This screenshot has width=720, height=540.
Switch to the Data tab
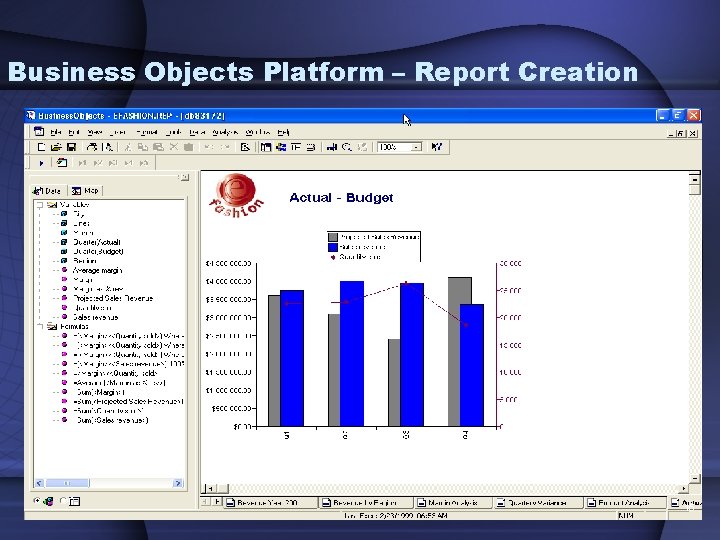(48, 191)
